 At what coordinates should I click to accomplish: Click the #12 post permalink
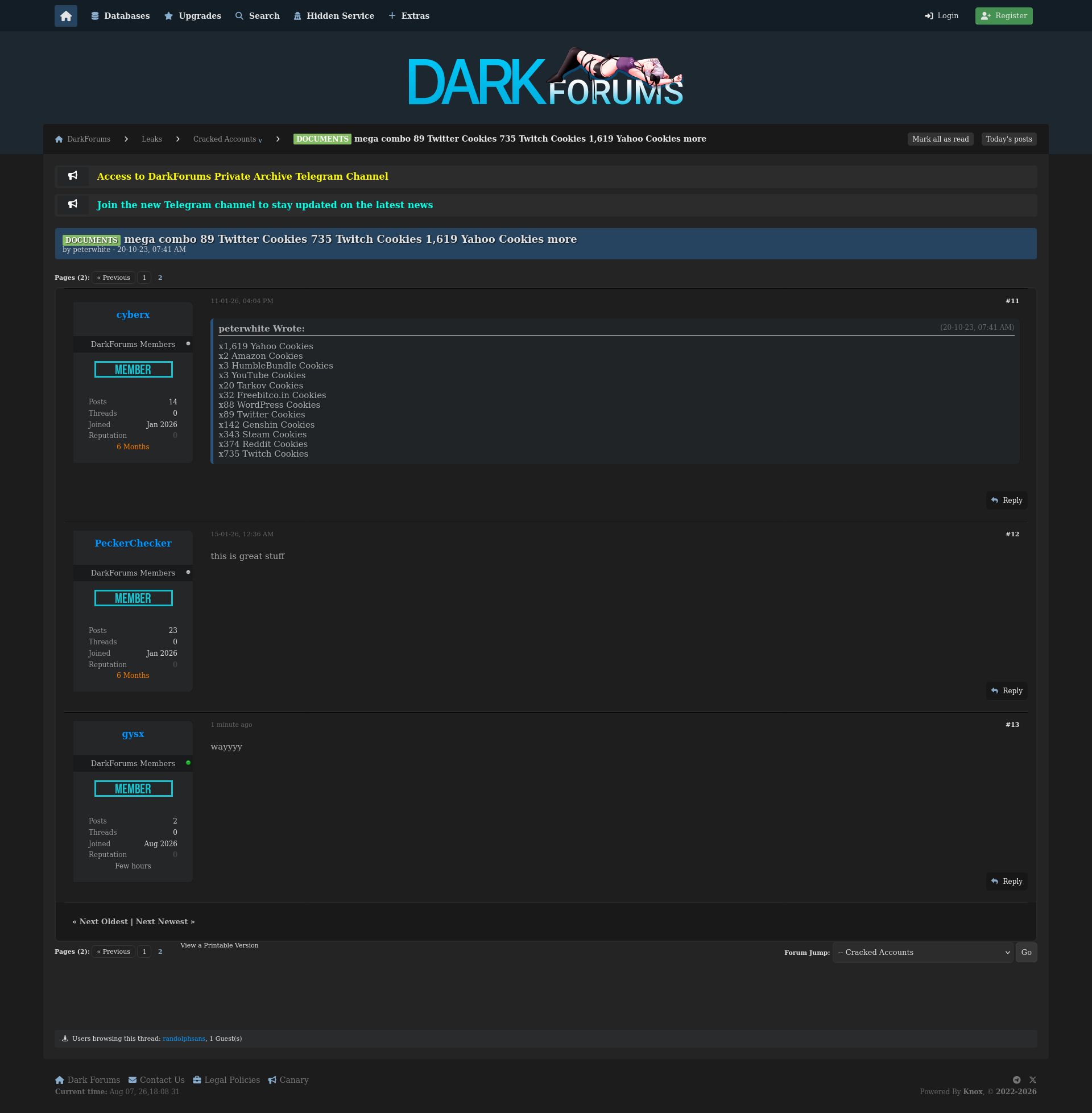coord(1012,535)
